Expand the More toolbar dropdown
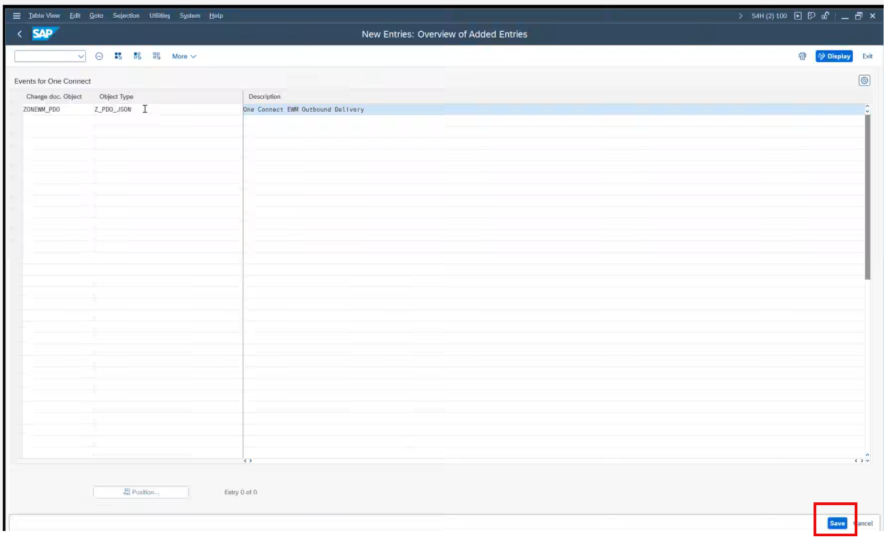 click(x=184, y=56)
